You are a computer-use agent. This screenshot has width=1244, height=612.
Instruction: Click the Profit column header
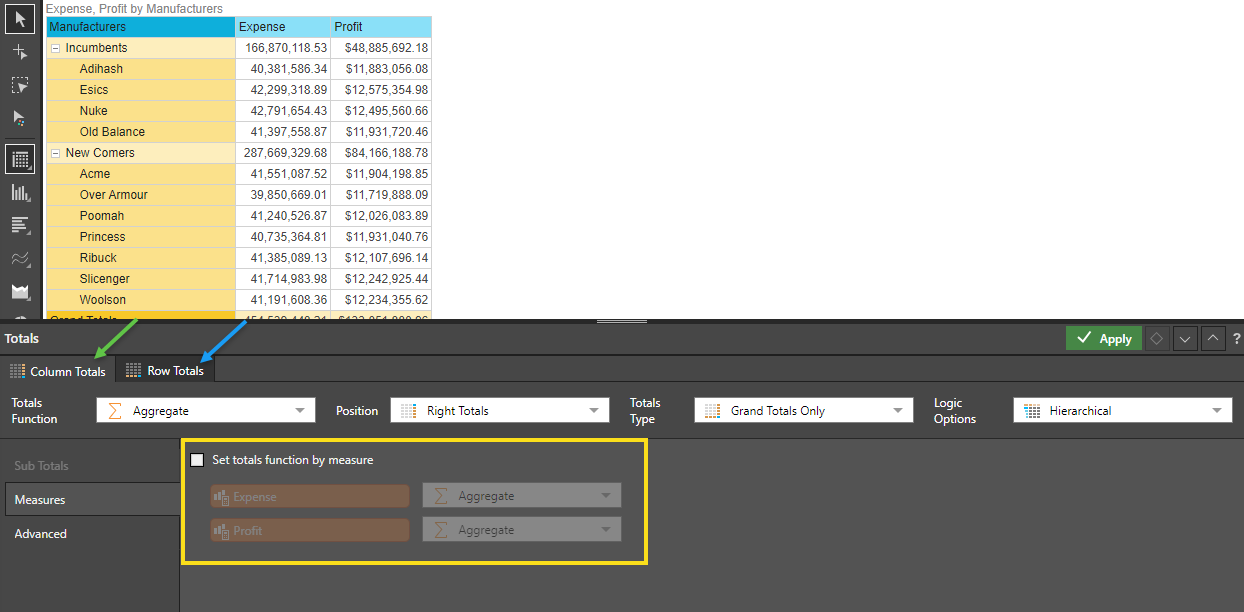click(x=380, y=27)
